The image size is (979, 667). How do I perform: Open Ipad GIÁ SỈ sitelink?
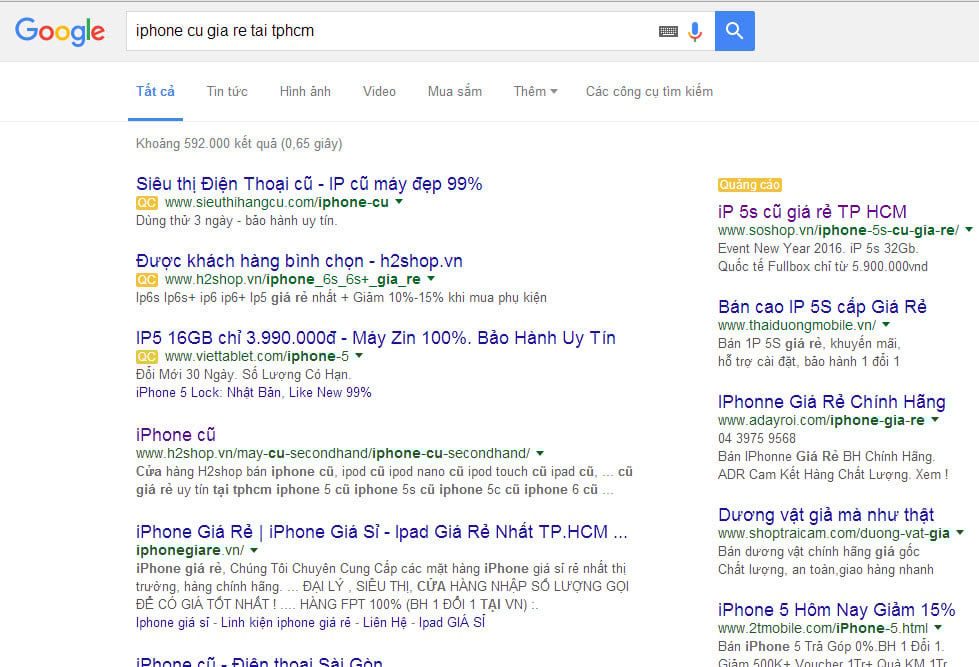click(452, 623)
